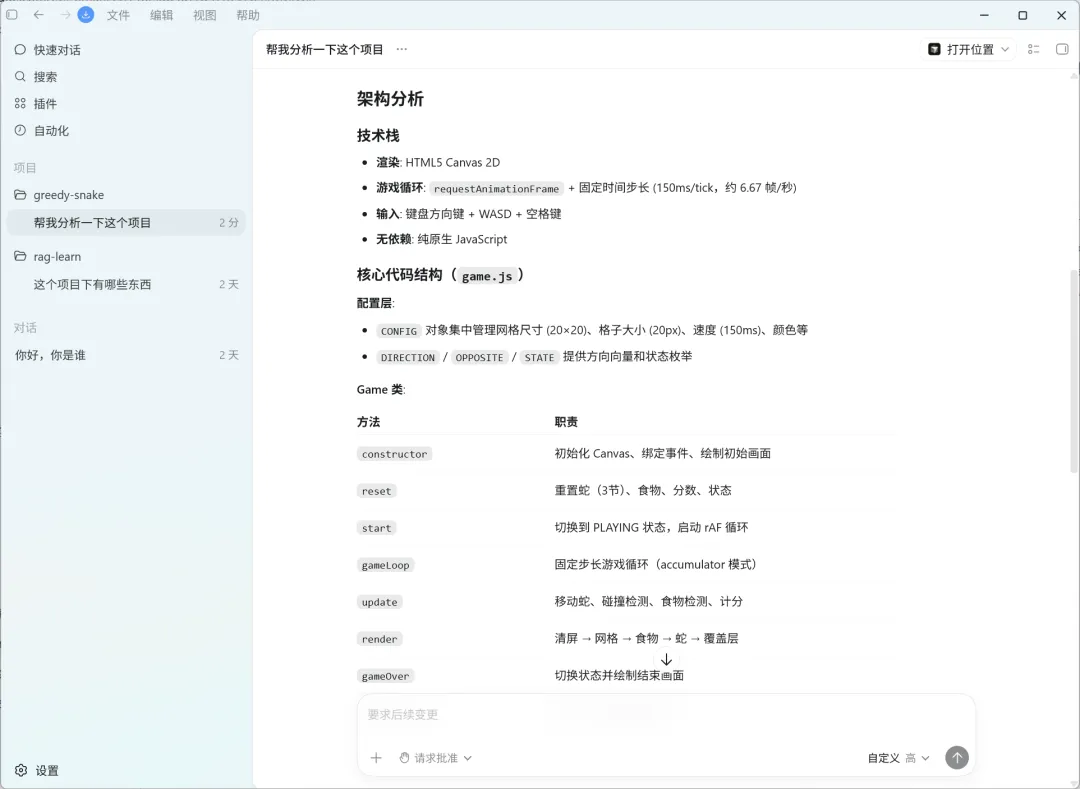Viewport: 1080px width, 789px height.
Task: Click the 技术栈 heading
Action: click(378, 135)
